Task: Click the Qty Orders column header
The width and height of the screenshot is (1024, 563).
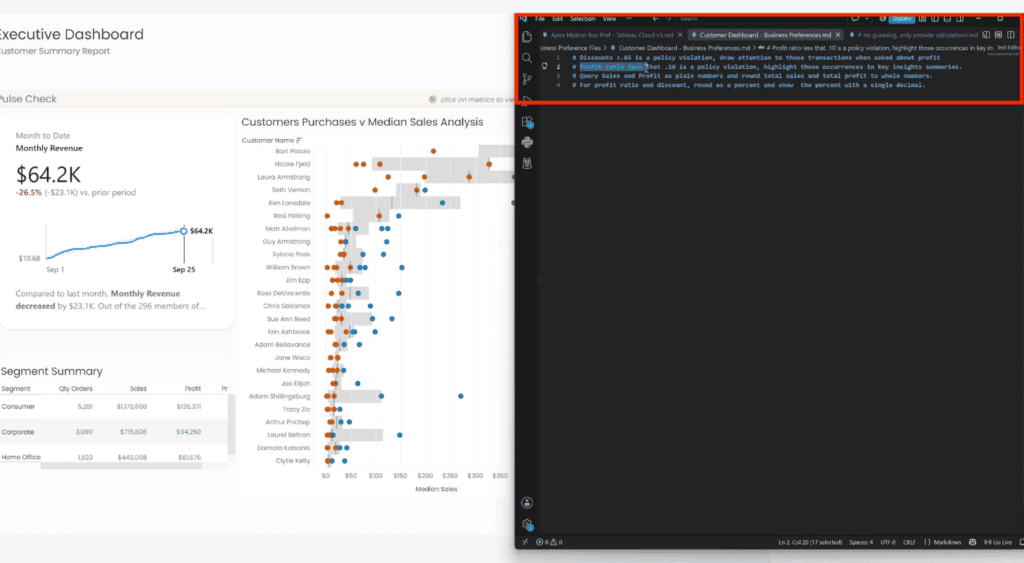Action: (76, 389)
